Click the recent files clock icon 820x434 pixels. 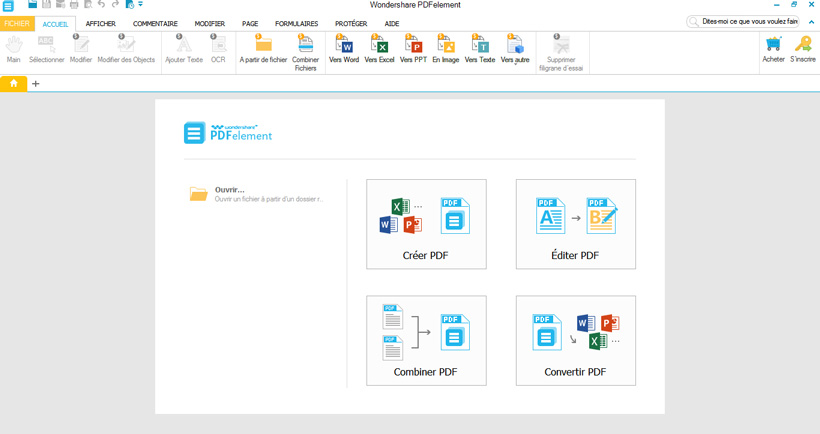130,5
